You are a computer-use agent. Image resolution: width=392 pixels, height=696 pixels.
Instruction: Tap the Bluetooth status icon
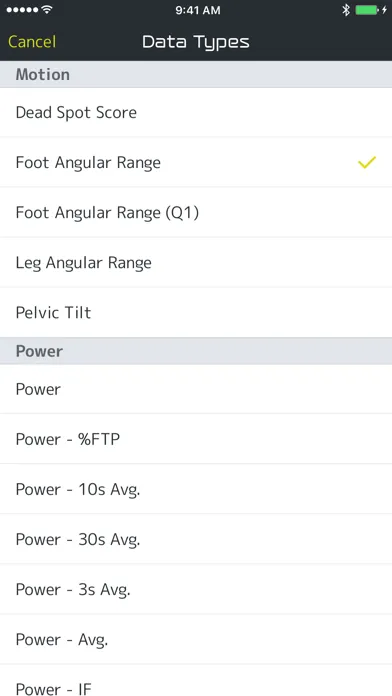pos(346,10)
